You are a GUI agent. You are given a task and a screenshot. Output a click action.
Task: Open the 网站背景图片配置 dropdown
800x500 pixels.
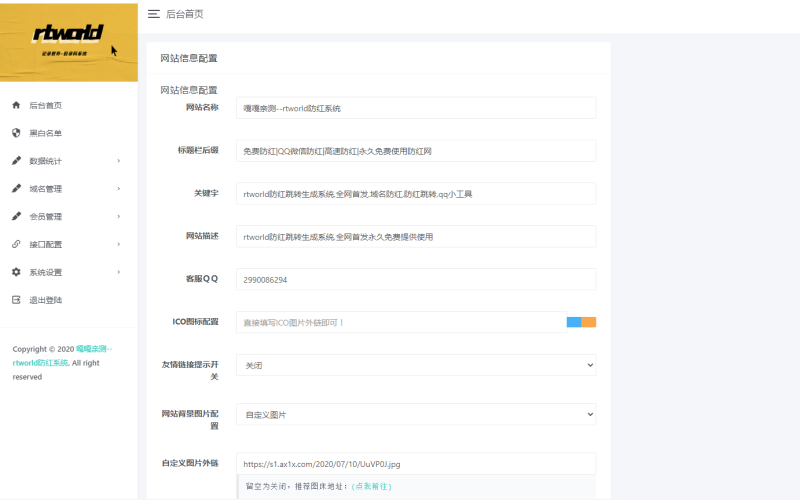[x=416, y=414]
